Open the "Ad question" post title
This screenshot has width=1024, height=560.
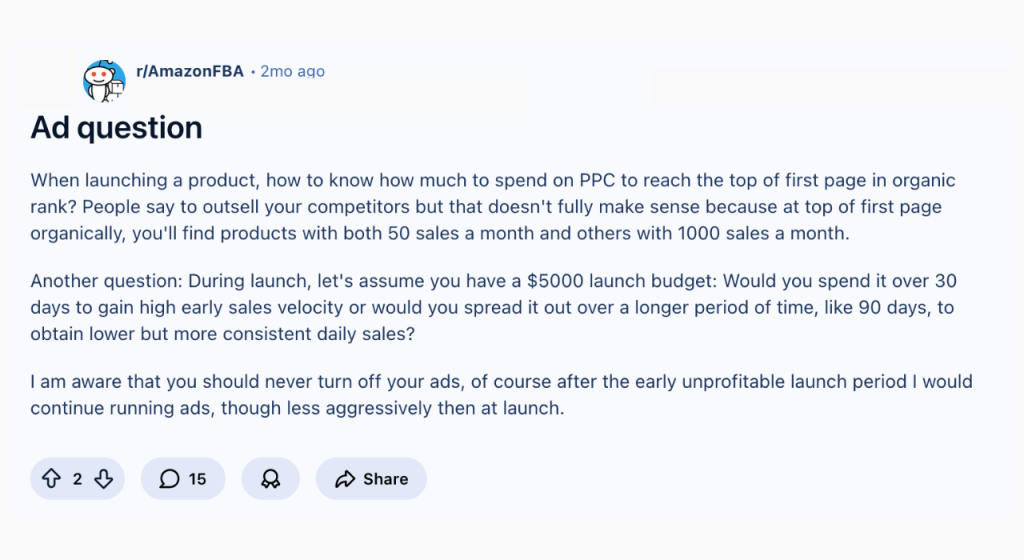pyautogui.click(x=116, y=127)
